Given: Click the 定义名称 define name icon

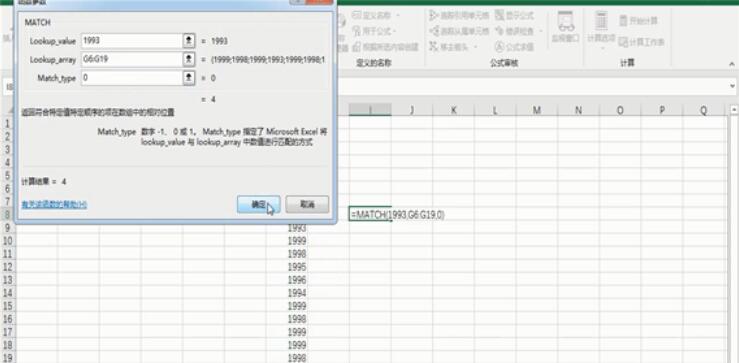Looking at the screenshot, I should [x=357, y=16].
